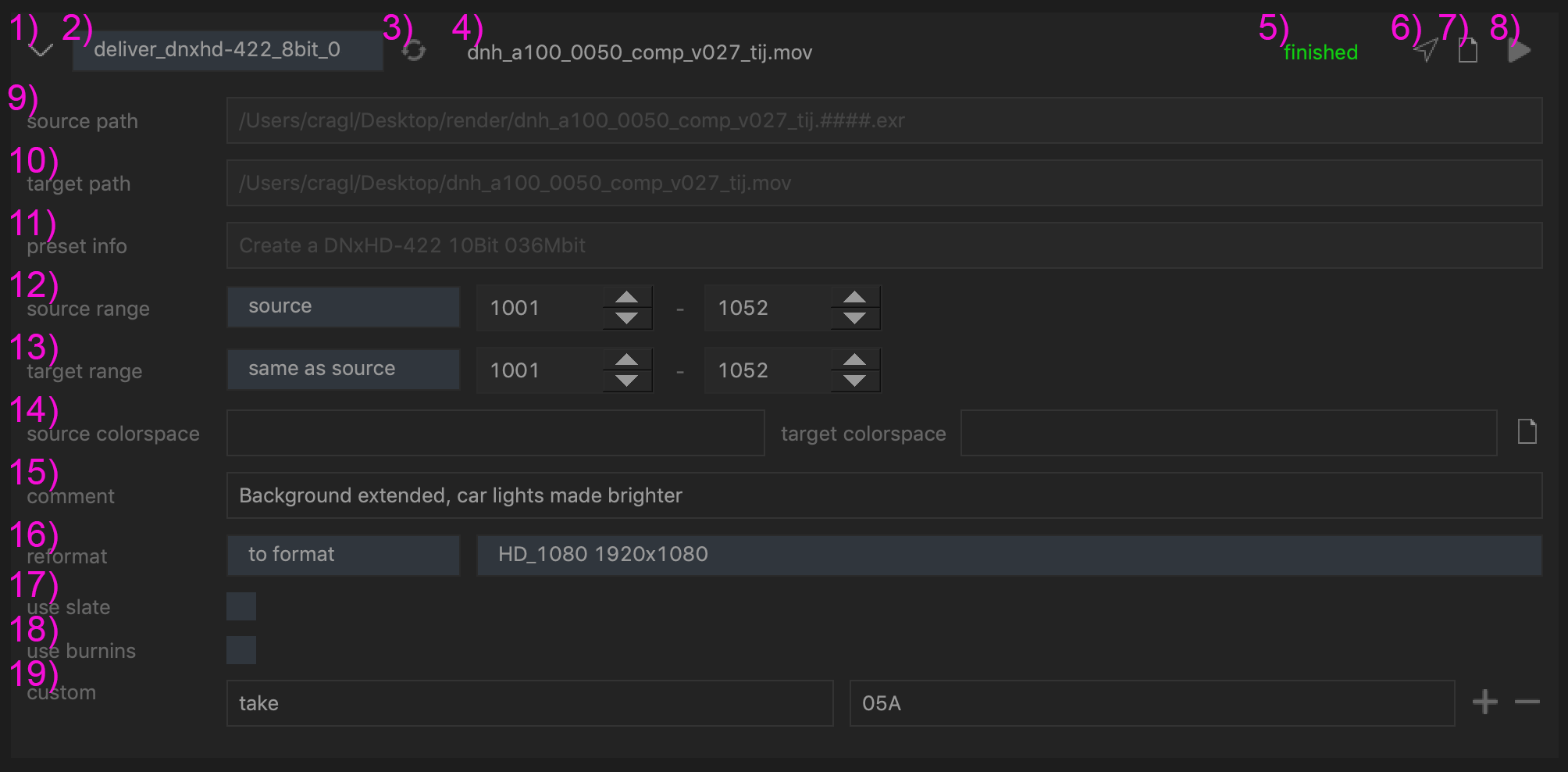Collapse the deliver item with the chevron

click(41, 51)
